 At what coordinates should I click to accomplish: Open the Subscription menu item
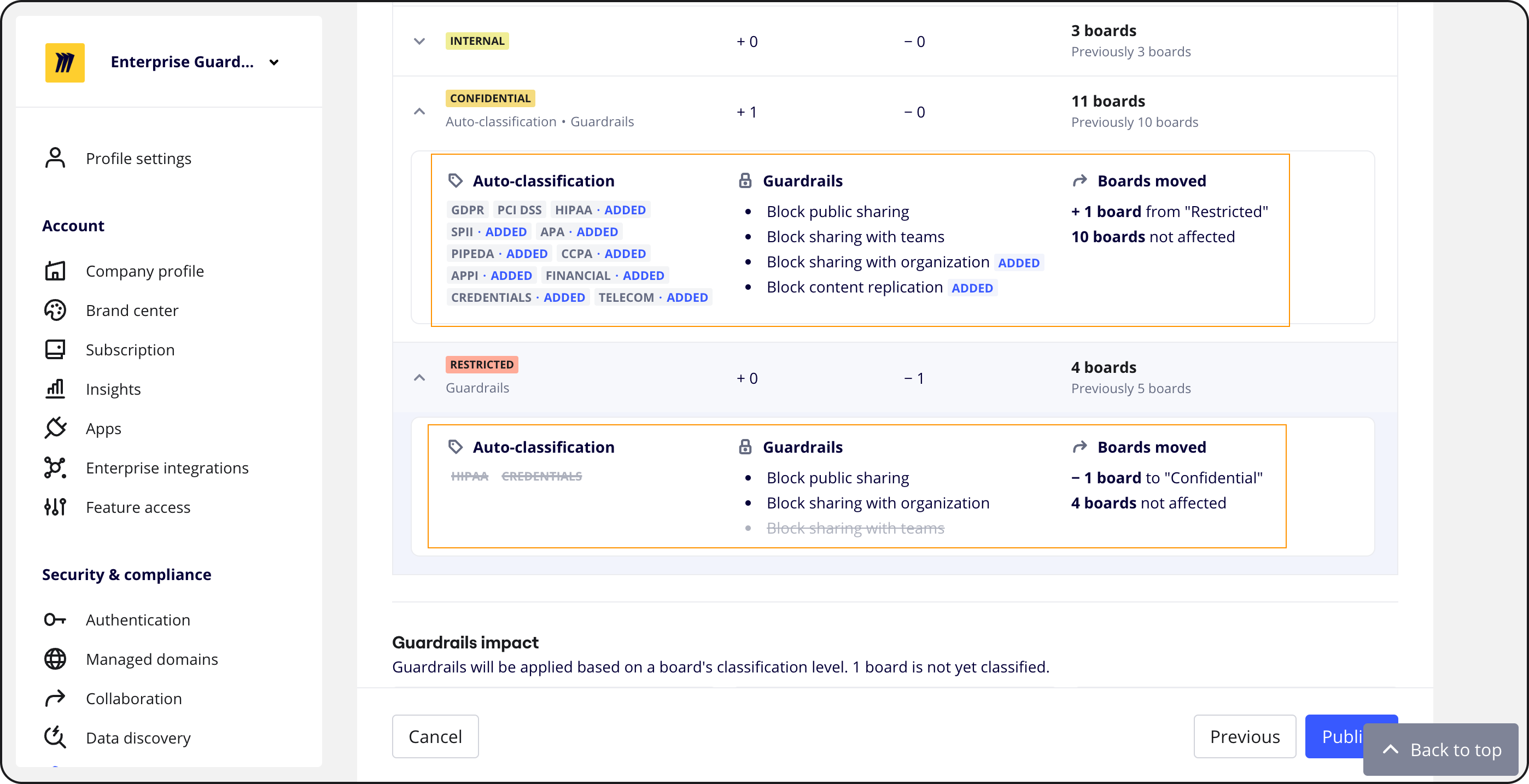[x=130, y=349]
